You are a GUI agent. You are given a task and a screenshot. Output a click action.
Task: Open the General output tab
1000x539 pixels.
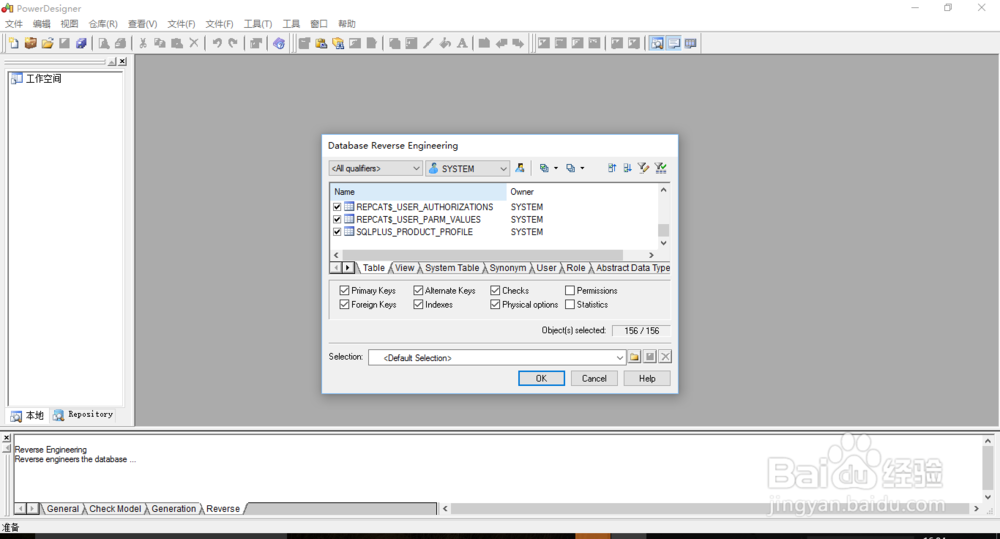pos(62,508)
